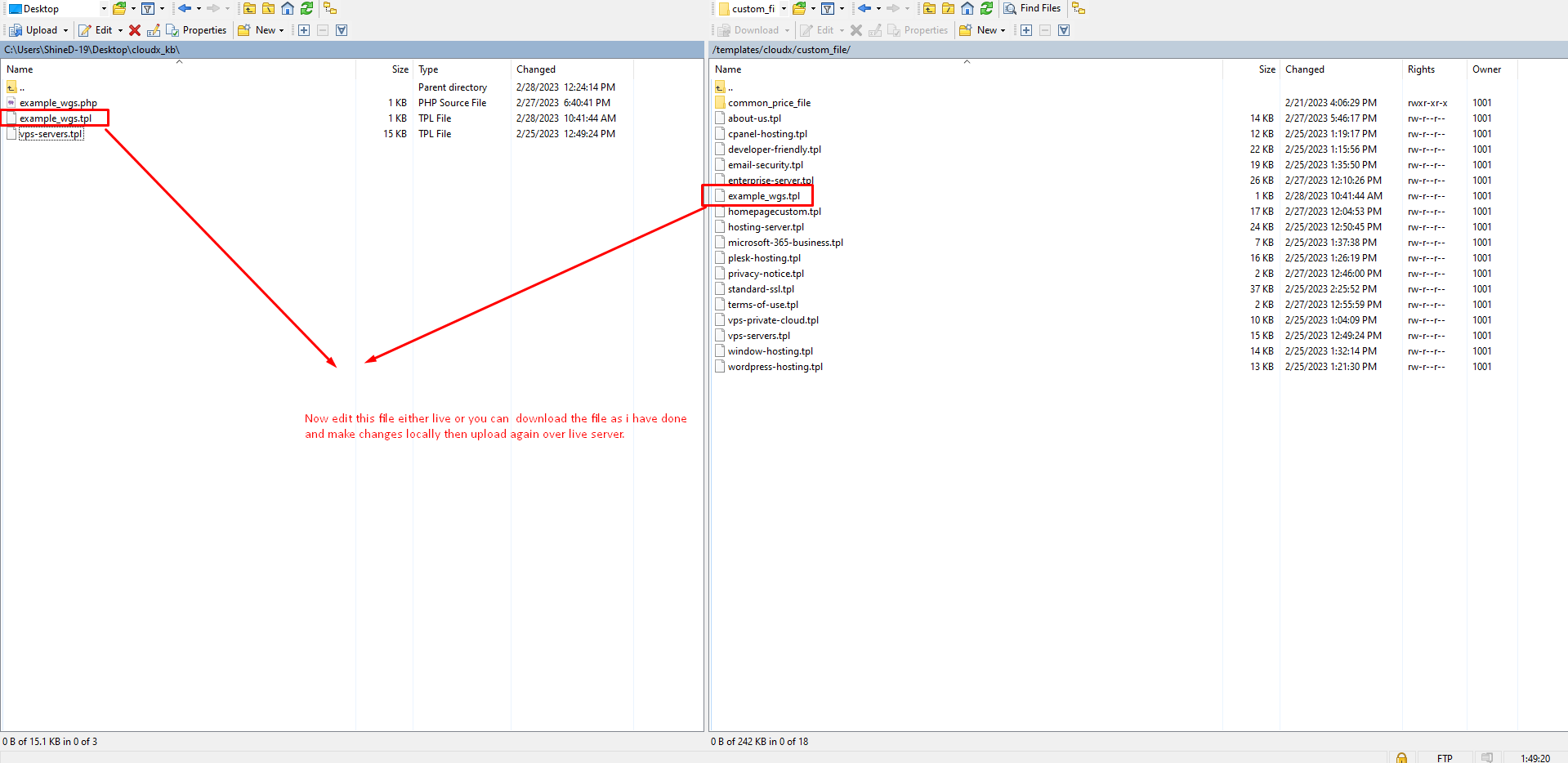Select homepagecustom.tpl in remote panel
Screen dimensions: 1568x763
pyautogui.click(x=774, y=212)
